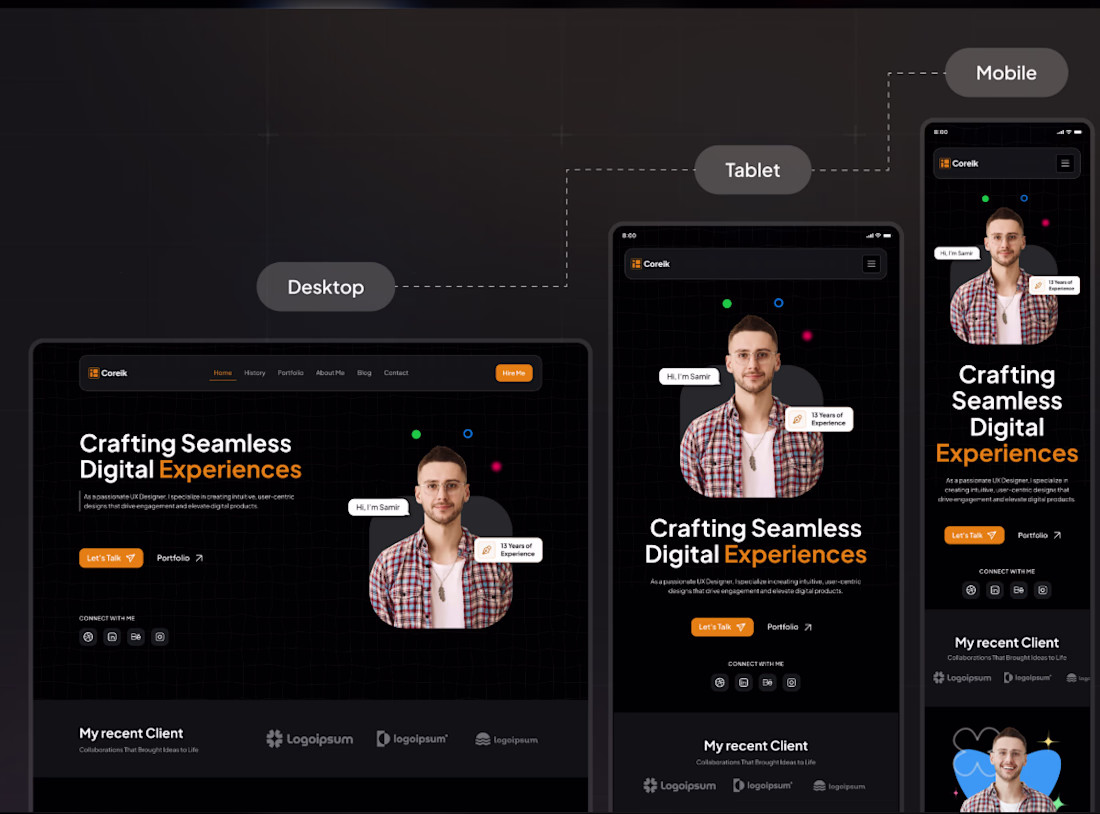Viewport: 1100px width, 814px height.
Task: Open the Portfolio link in tablet mockup
Action: click(789, 627)
